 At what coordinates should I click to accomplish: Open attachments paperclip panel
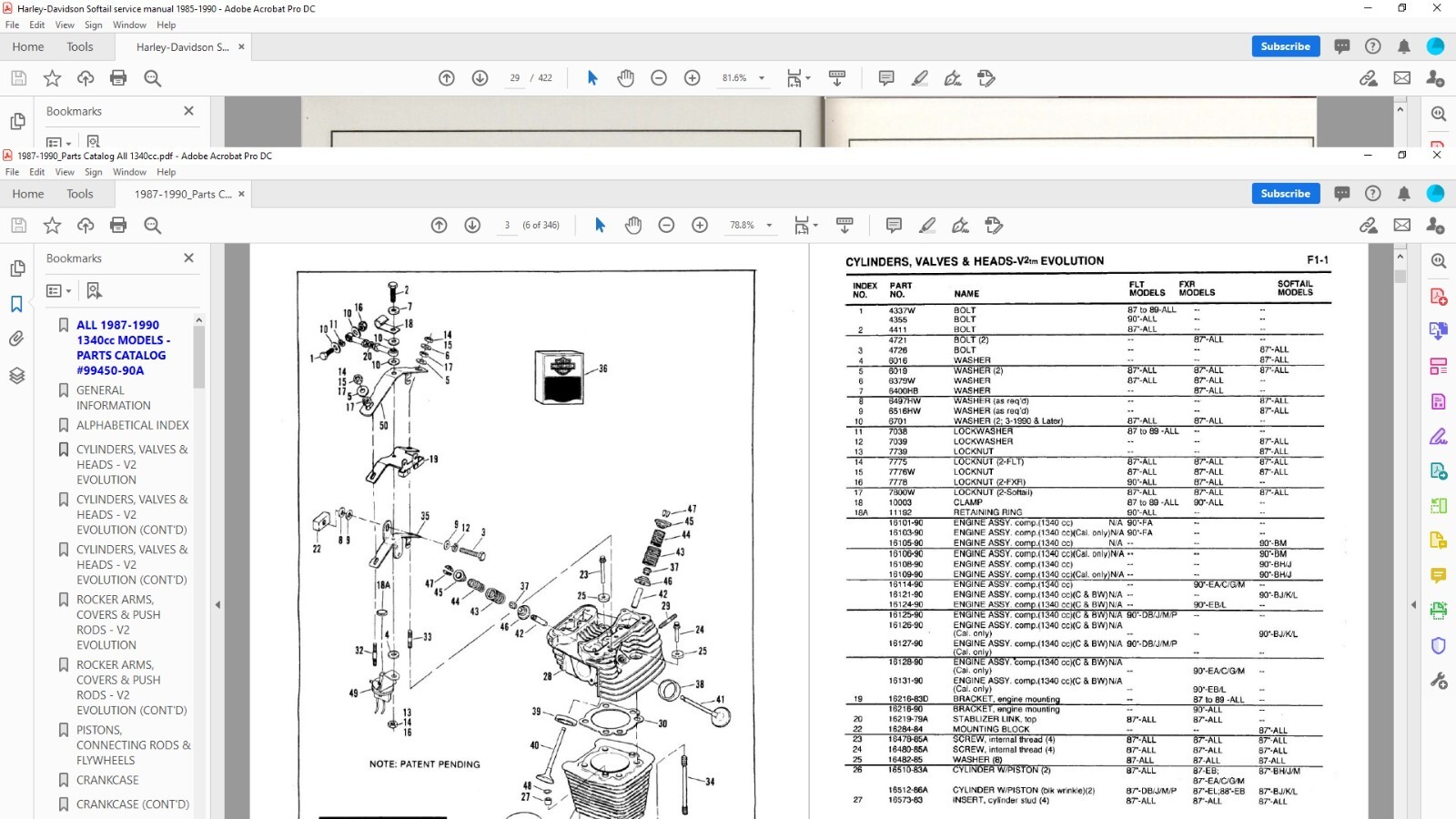click(x=16, y=339)
